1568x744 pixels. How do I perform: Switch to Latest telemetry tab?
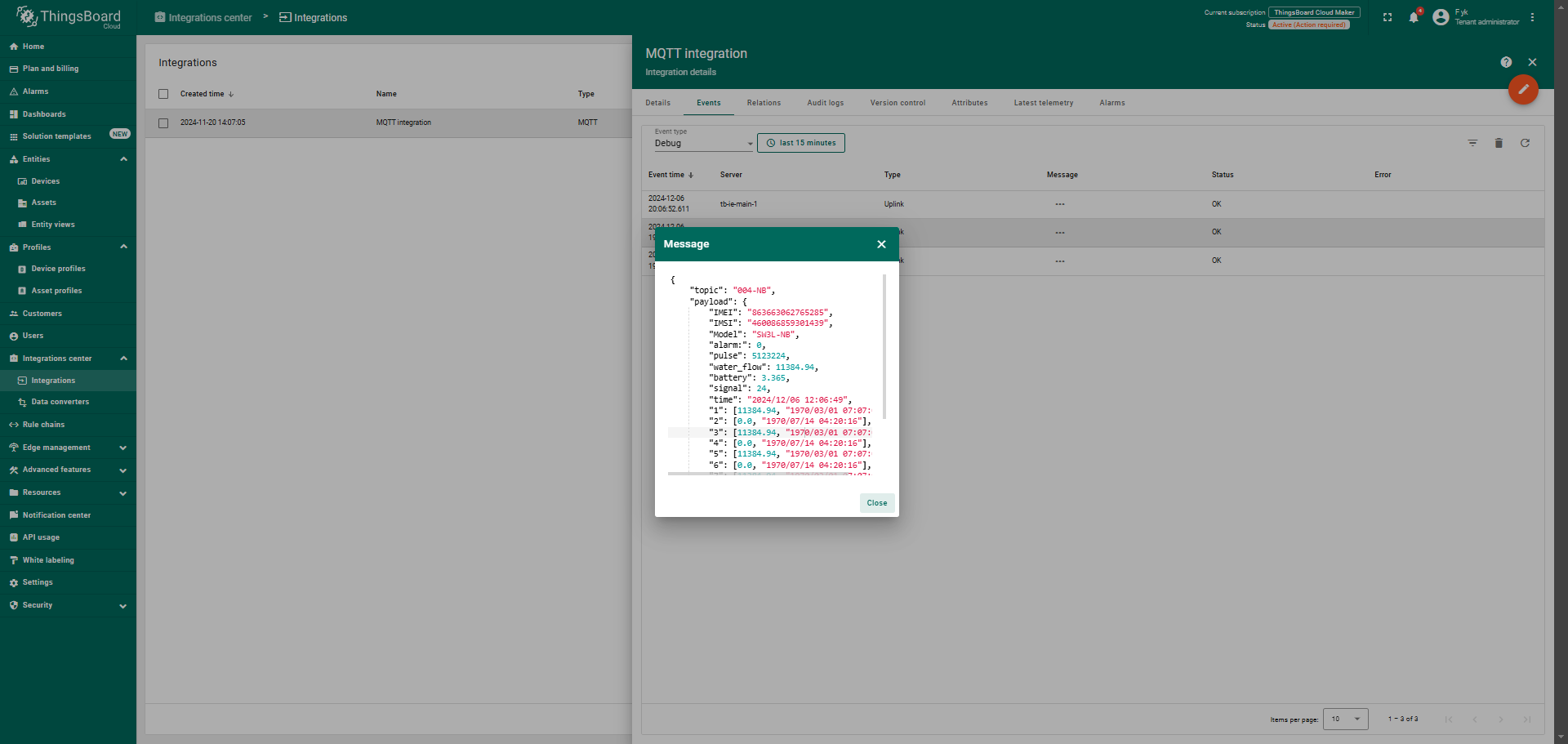1044,103
